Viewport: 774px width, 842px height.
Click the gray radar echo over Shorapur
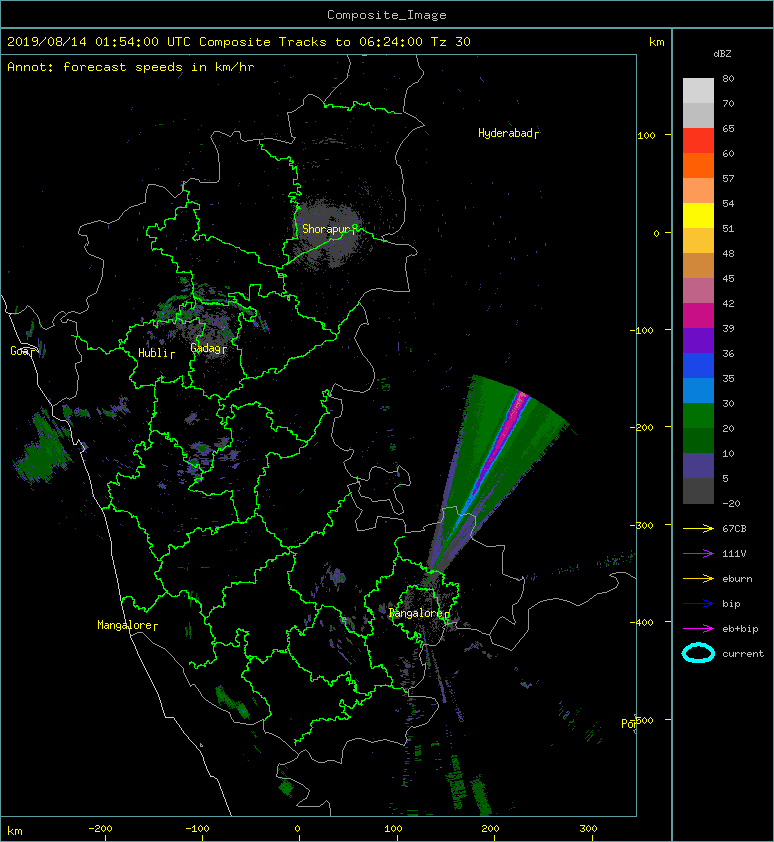pos(328,234)
